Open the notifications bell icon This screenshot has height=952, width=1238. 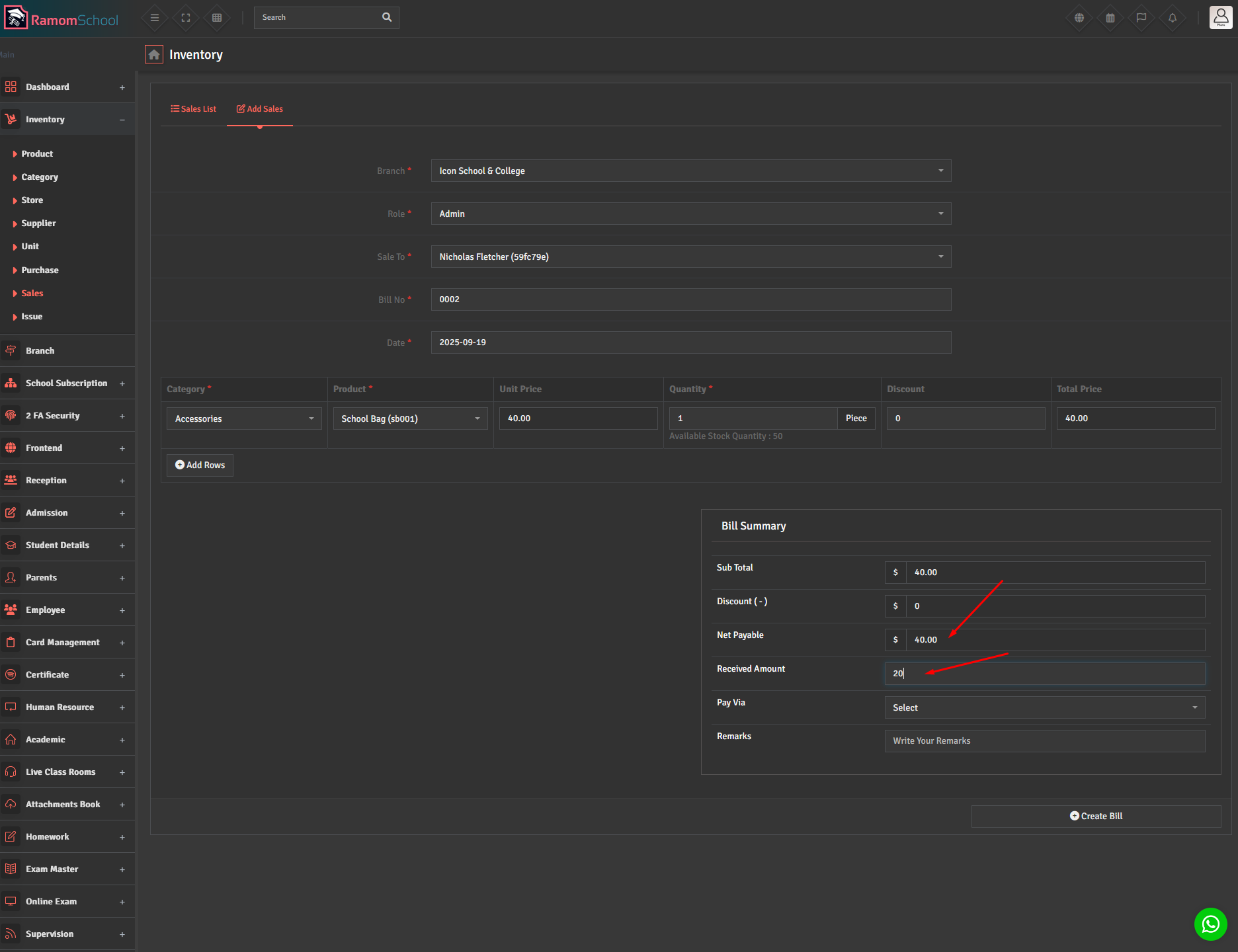coord(1173,18)
